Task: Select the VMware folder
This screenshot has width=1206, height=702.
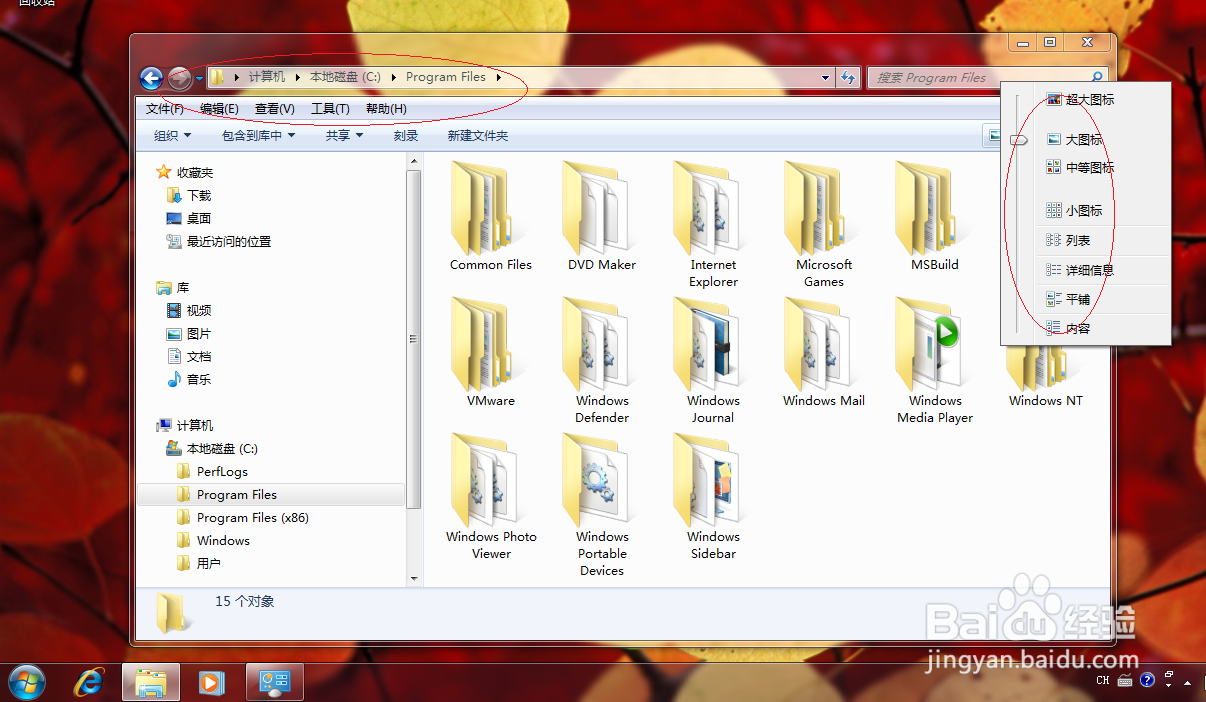Action: pos(490,351)
